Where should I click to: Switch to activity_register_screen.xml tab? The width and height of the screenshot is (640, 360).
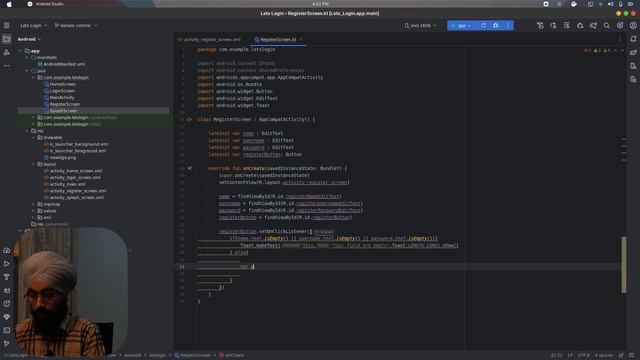tap(209, 40)
